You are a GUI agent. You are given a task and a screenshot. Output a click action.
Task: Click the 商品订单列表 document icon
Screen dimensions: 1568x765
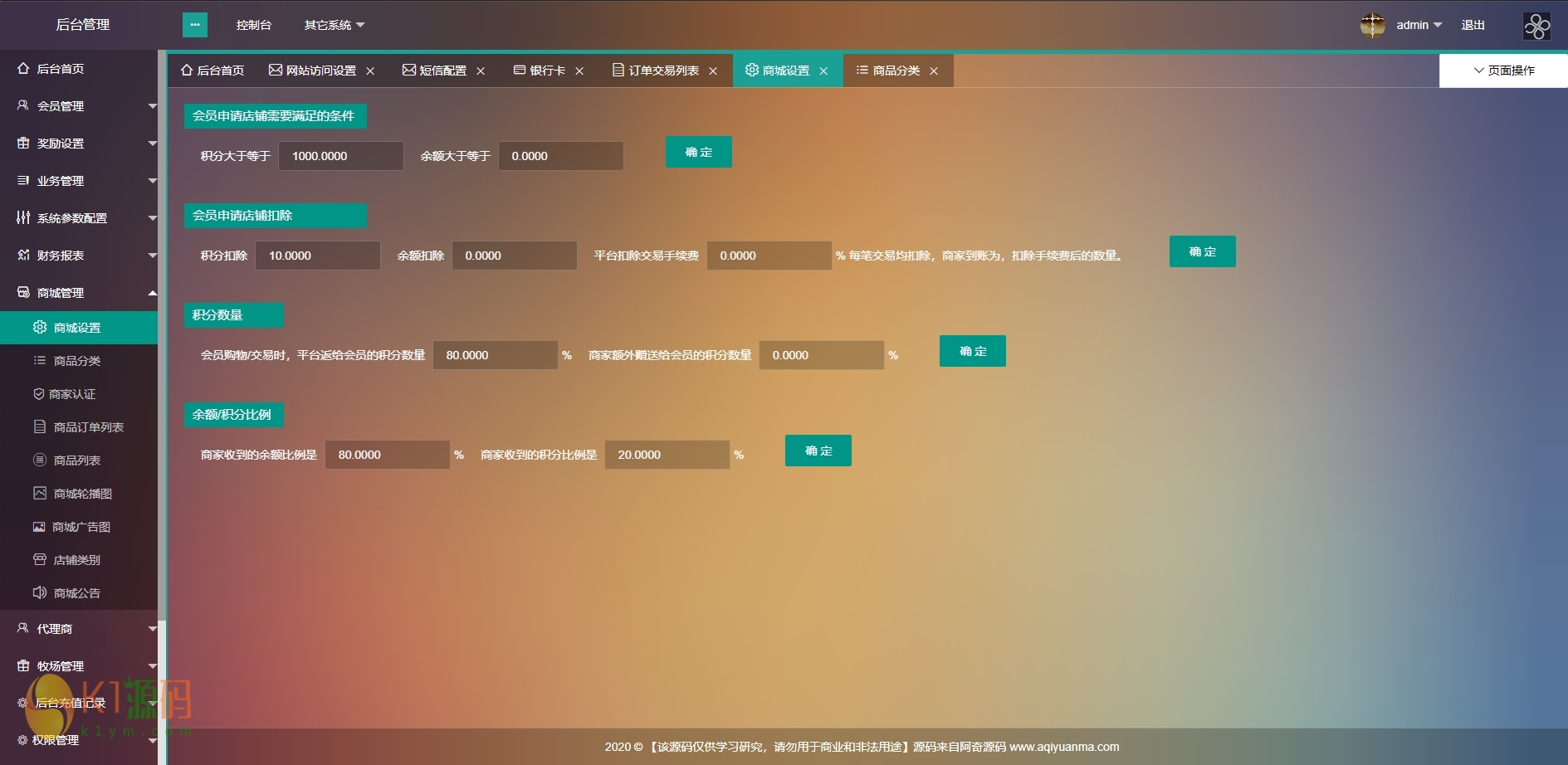click(x=40, y=427)
